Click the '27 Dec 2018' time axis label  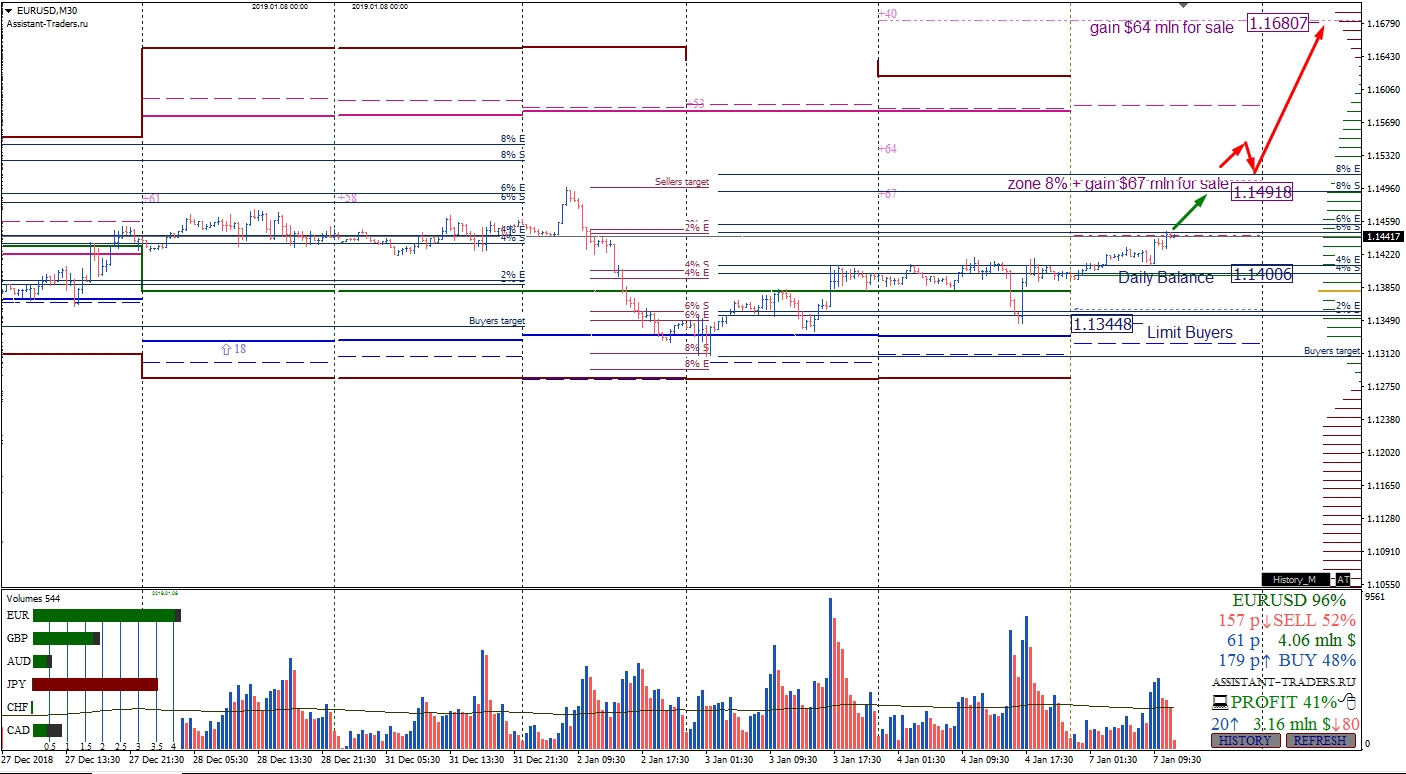(x=27, y=760)
